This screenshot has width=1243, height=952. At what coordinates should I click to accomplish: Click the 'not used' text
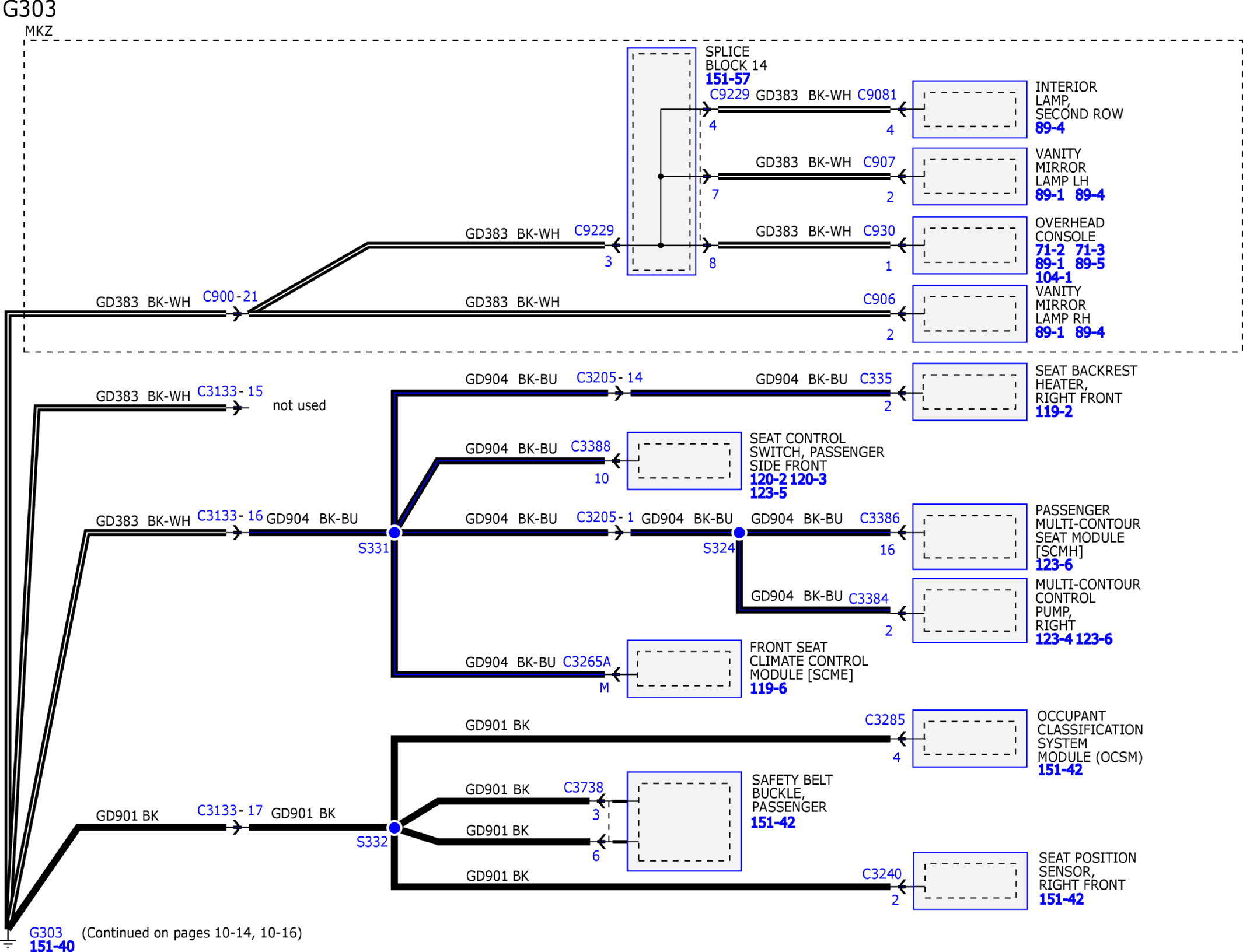pos(299,405)
